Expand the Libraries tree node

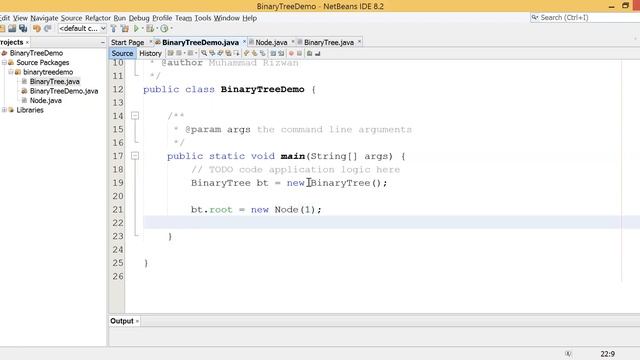4,110
